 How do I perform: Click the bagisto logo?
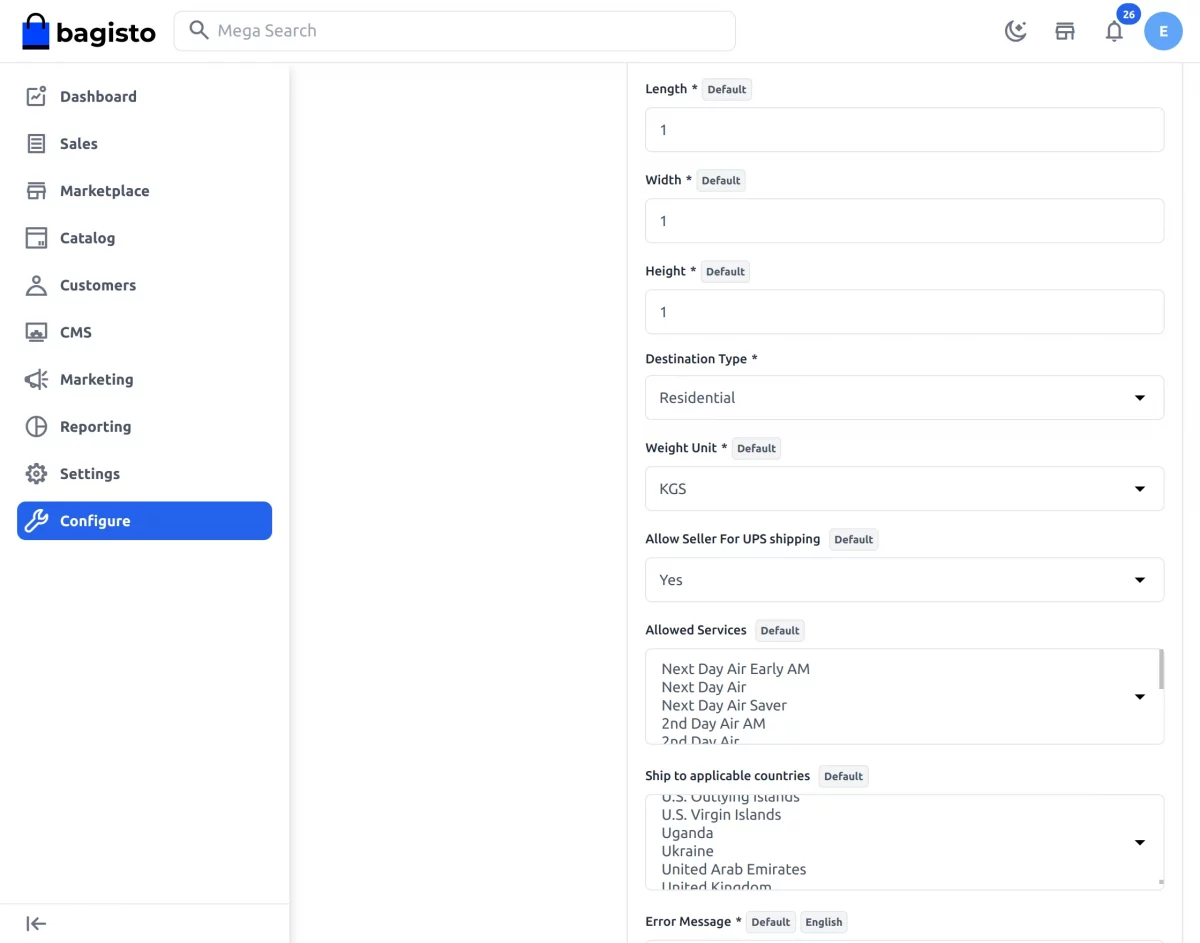(89, 32)
